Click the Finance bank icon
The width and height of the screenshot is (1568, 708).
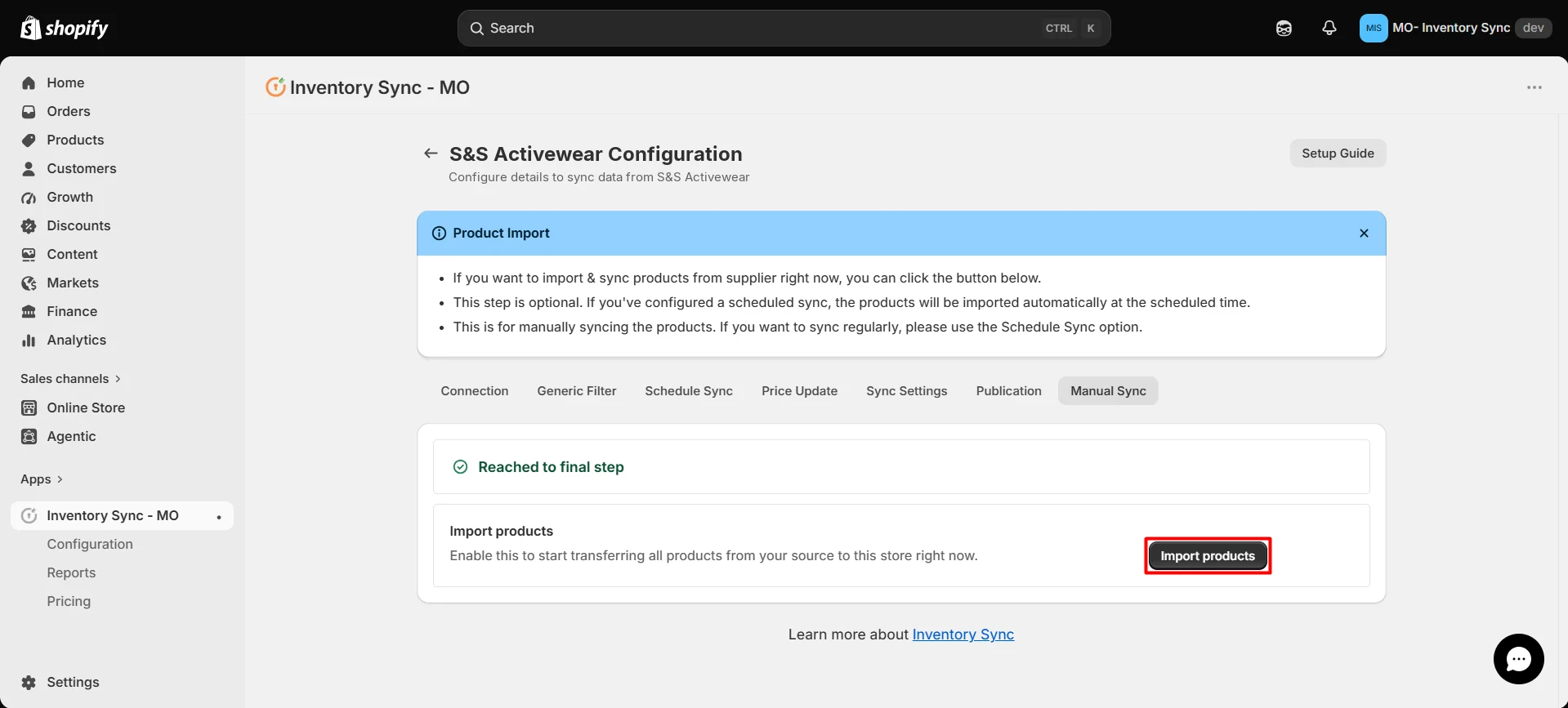tap(29, 312)
